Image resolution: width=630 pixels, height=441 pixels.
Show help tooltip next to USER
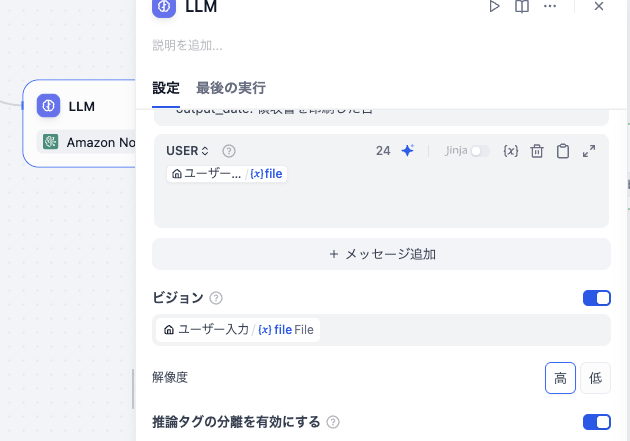tap(229, 151)
